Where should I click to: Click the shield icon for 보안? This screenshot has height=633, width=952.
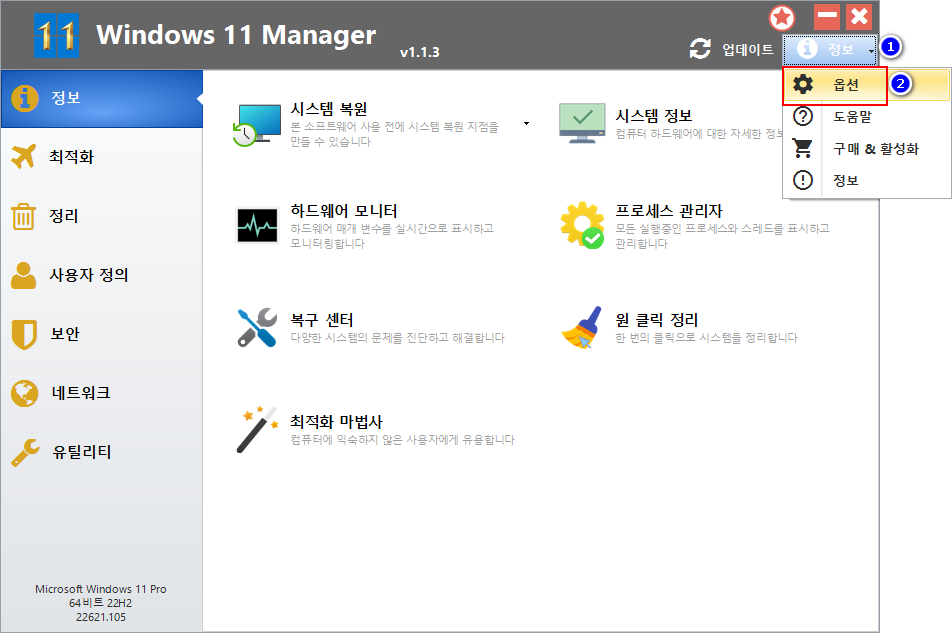24,334
